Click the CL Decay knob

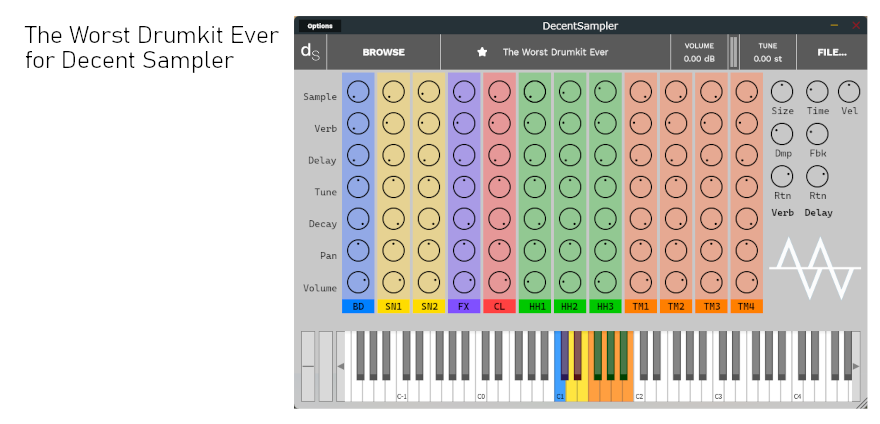(x=499, y=218)
